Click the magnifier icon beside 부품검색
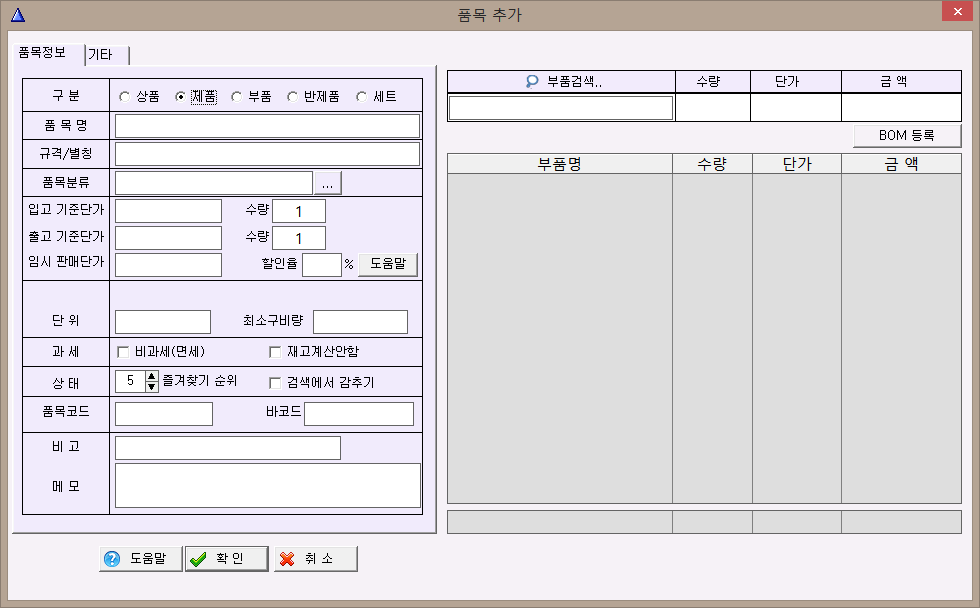Image resolution: width=980 pixels, height=608 pixels. (532, 81)
